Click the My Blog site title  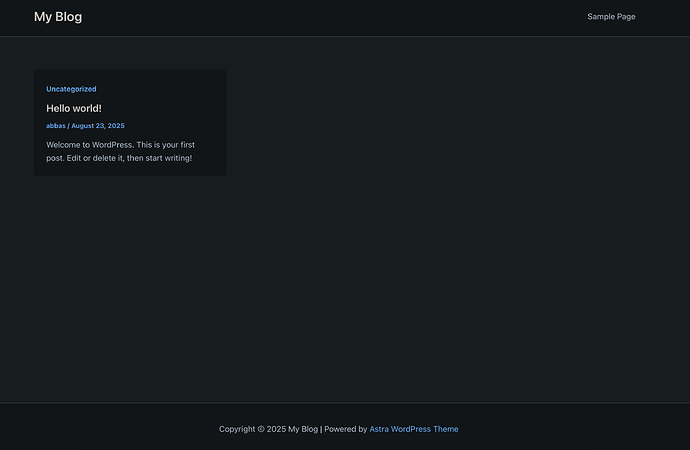[58, 17]
